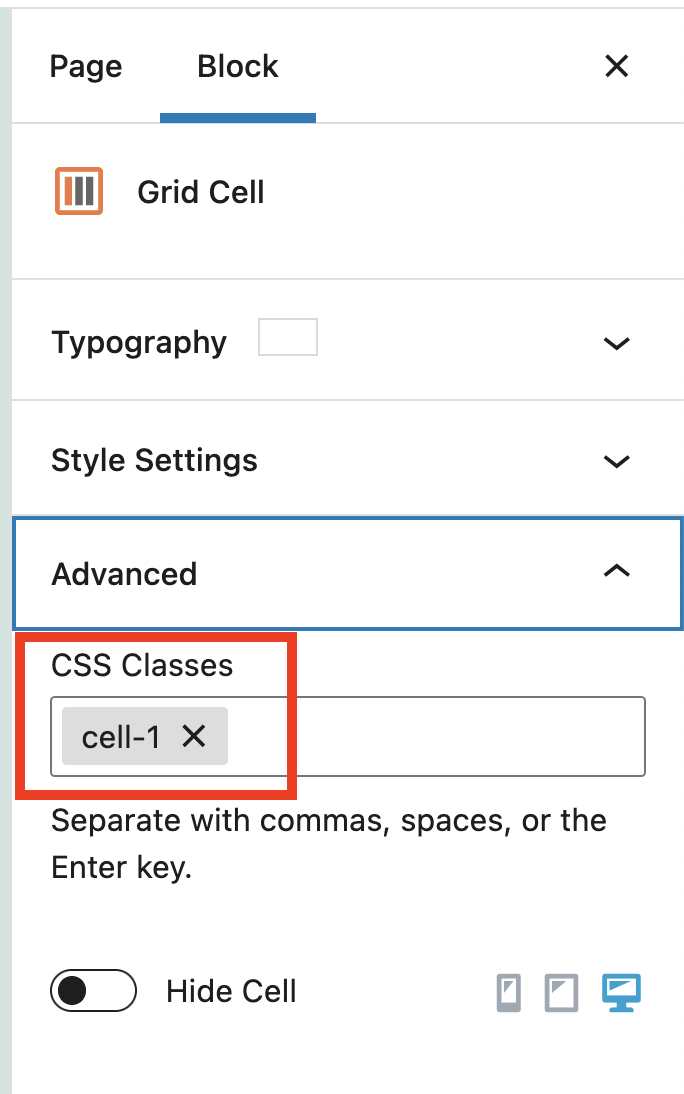The height and width of the screenshot is (1094, 684).
Task: Expand Style Settings with its chevron
Action: pos(616,461)
